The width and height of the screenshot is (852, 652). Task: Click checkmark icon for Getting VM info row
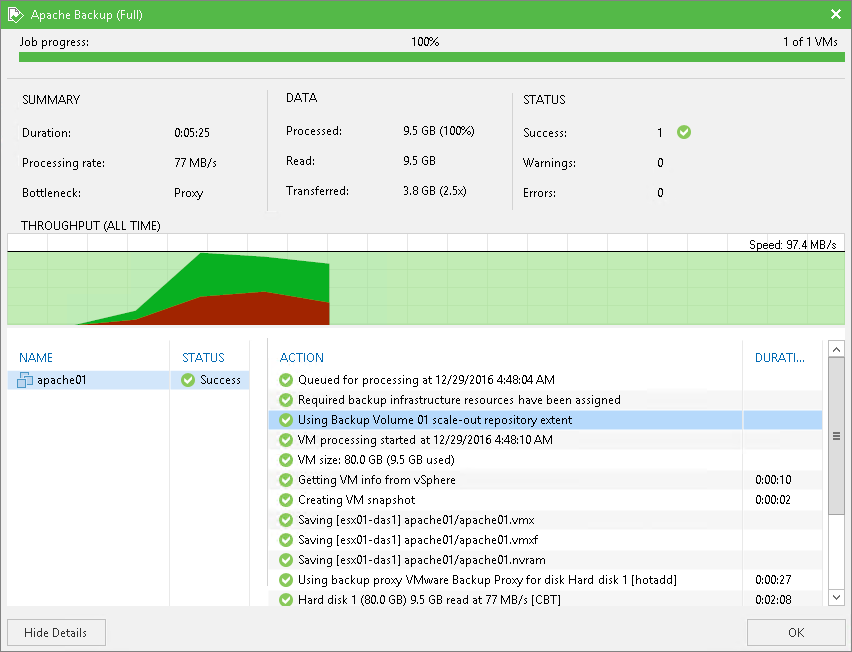tap(286, 480)
